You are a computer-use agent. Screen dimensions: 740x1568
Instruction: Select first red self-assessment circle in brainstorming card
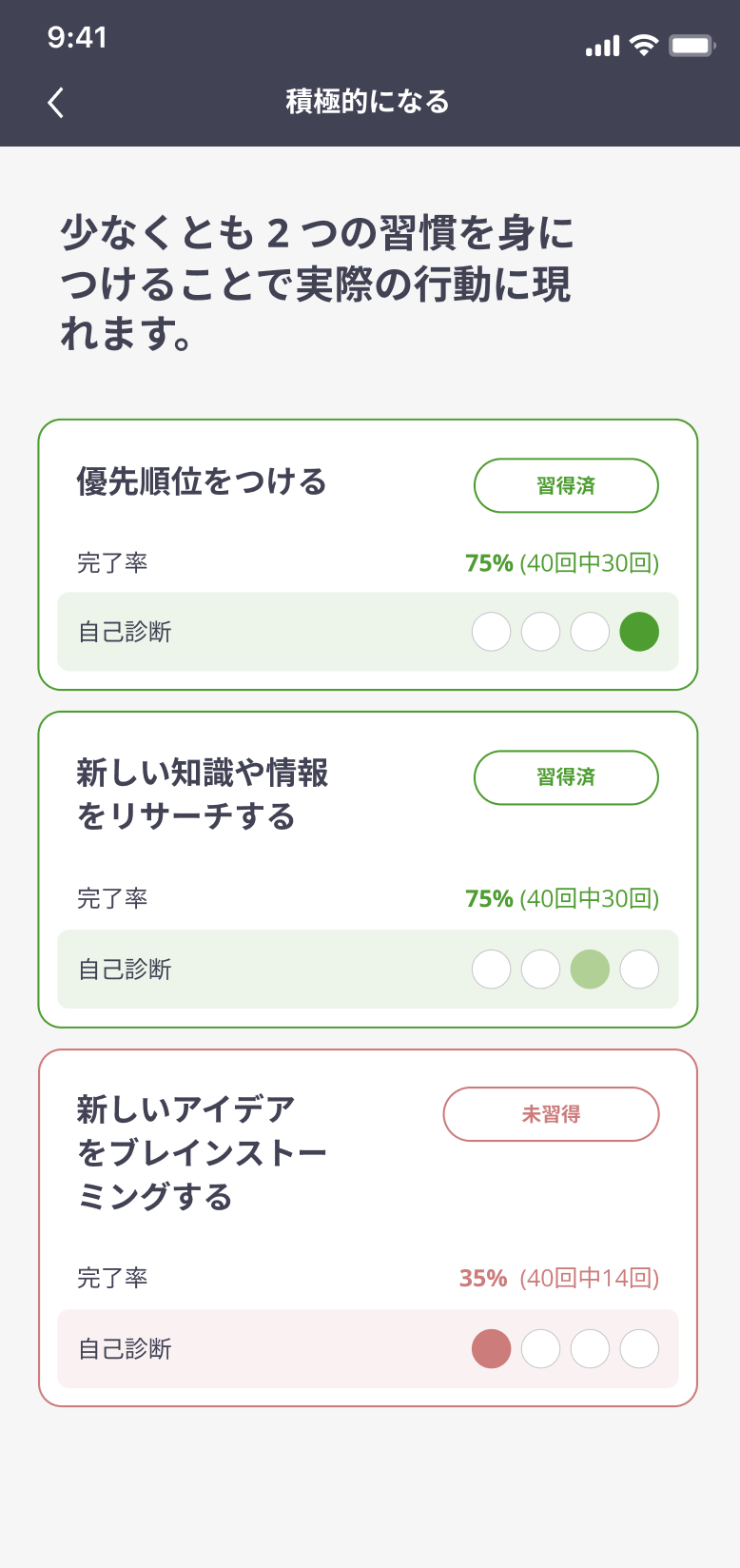point(492,1349)
